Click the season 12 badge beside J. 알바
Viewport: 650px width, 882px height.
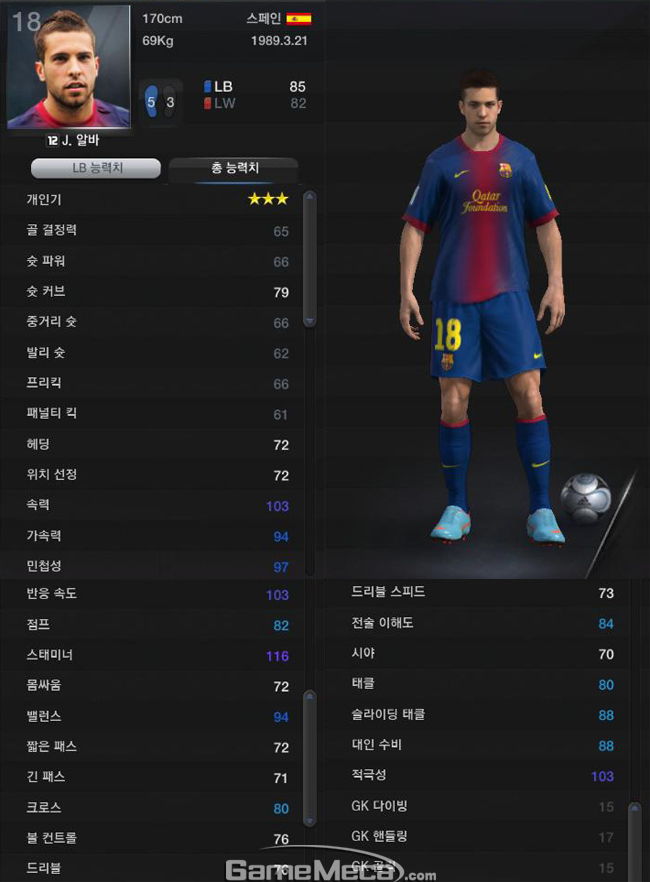pos(52,141)
